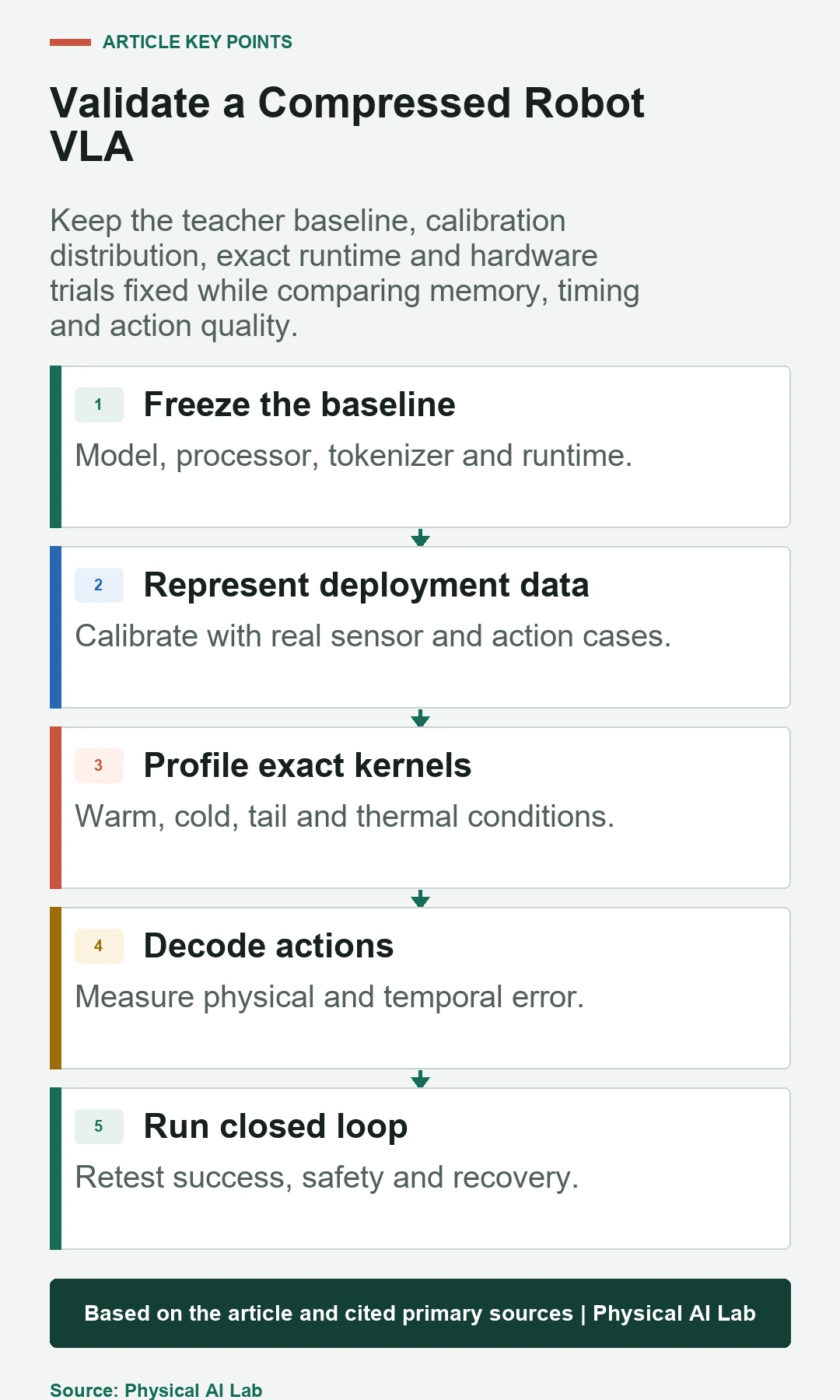Click the Source: Physical AI Lab link

[156, 1390]
